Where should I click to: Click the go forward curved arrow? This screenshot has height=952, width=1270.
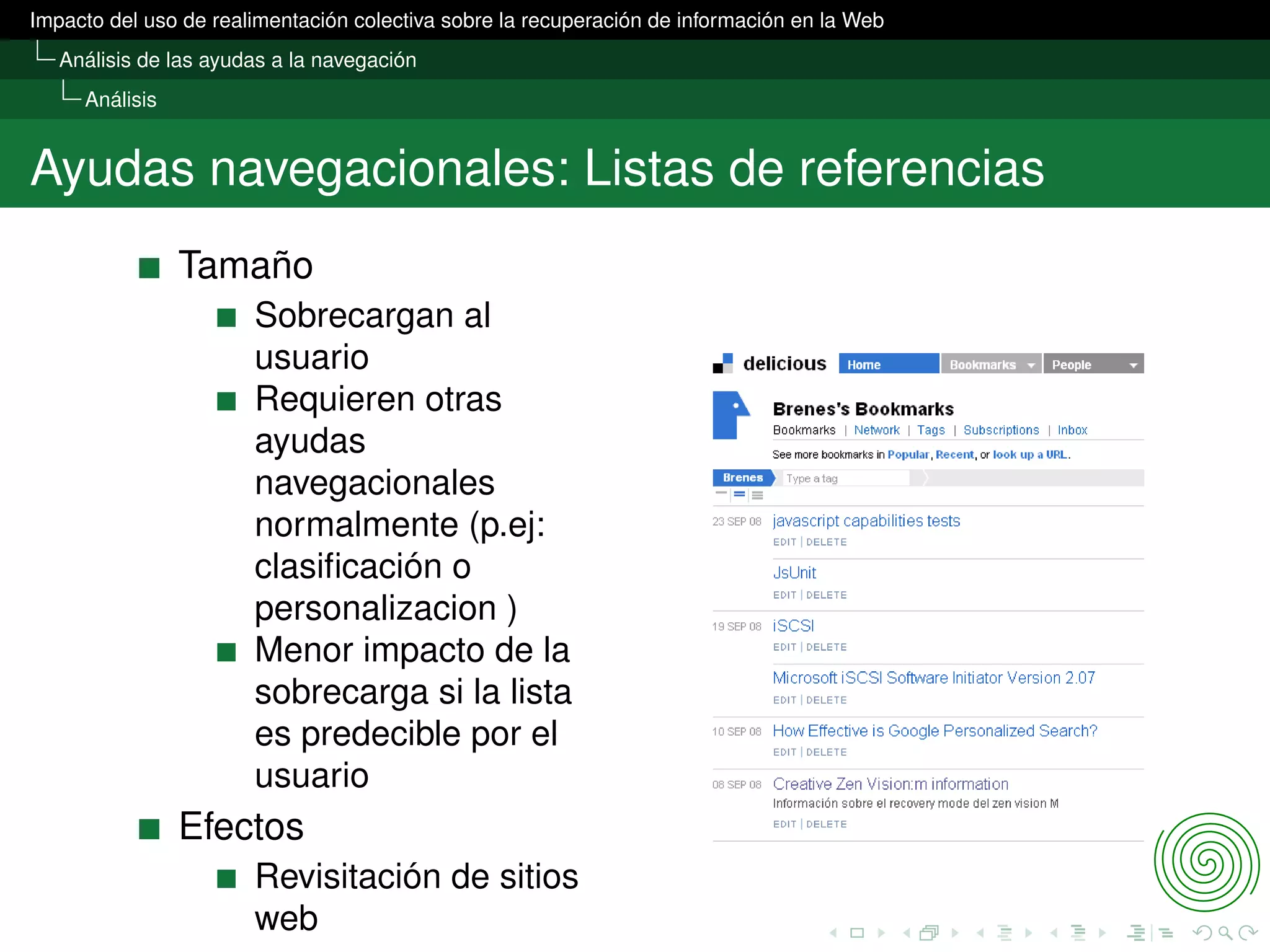pos(1248,933)
